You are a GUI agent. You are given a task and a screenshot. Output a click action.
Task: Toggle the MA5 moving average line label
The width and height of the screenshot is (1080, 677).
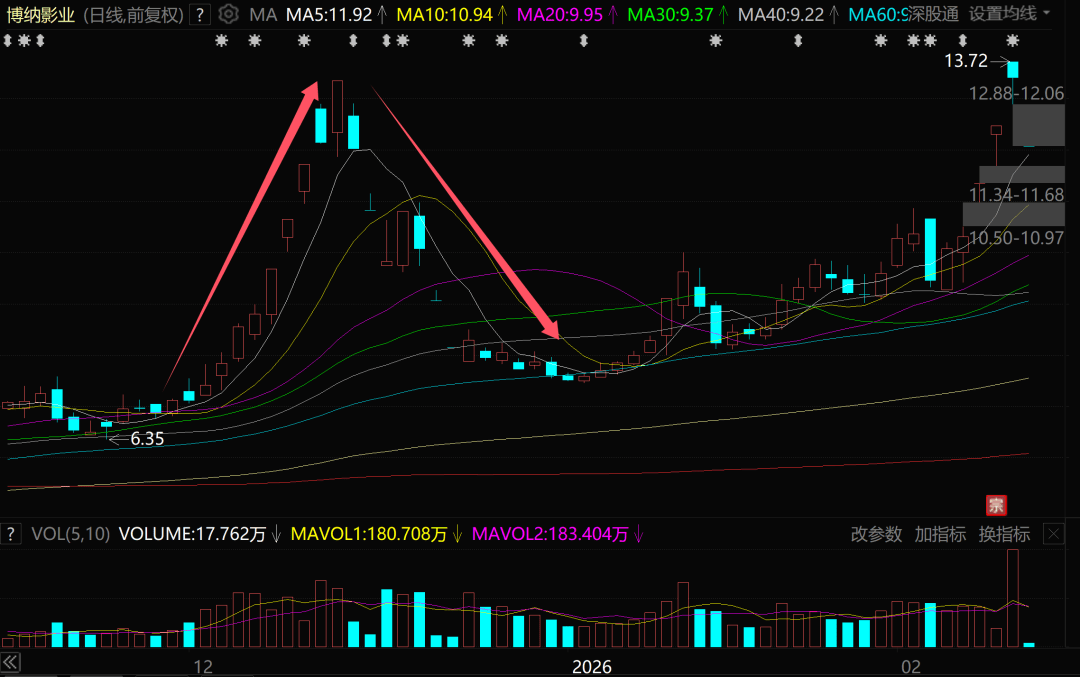[x=328, y=15]
